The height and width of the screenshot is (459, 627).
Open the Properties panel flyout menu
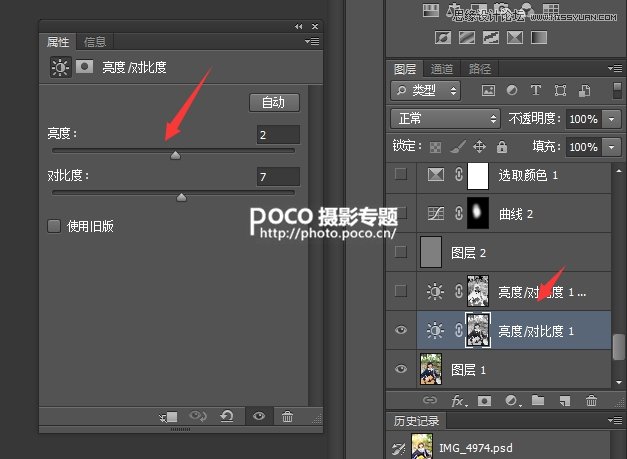pos(312,41)
